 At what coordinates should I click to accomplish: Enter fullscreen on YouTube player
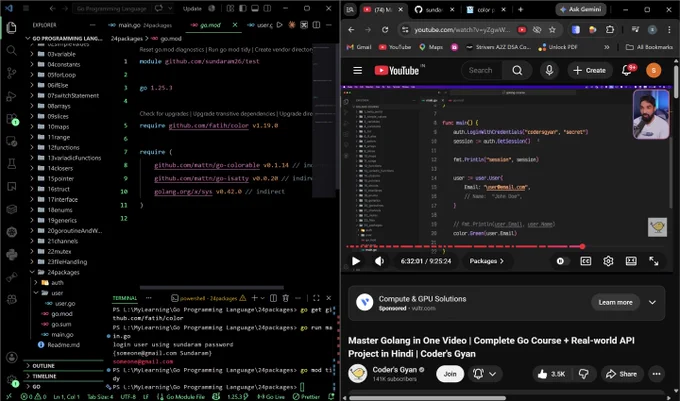[654, 261]
